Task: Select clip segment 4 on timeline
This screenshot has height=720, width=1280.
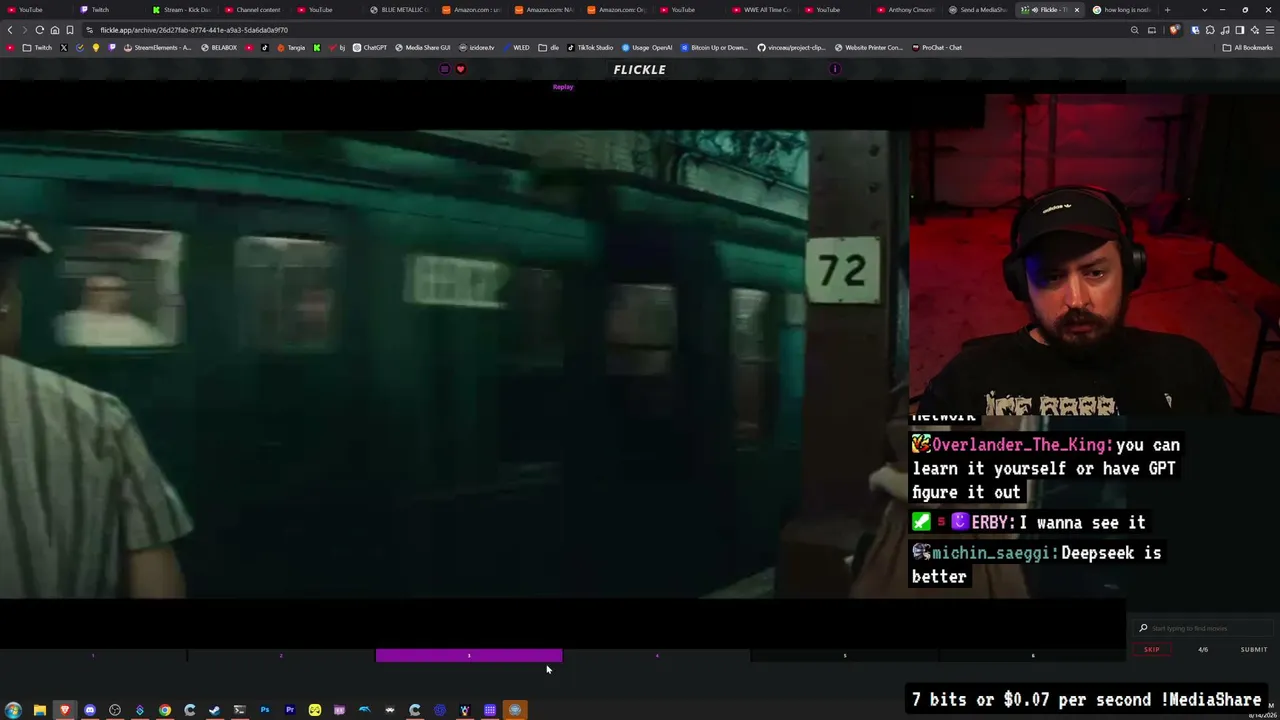Action: (657, 656)
